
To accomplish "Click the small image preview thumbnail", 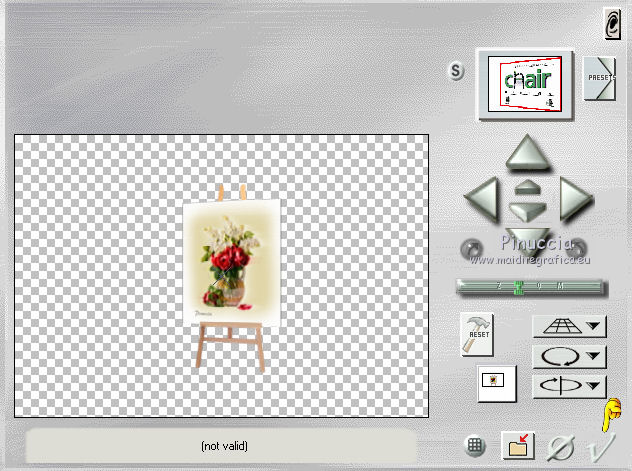I will point(497,383).
